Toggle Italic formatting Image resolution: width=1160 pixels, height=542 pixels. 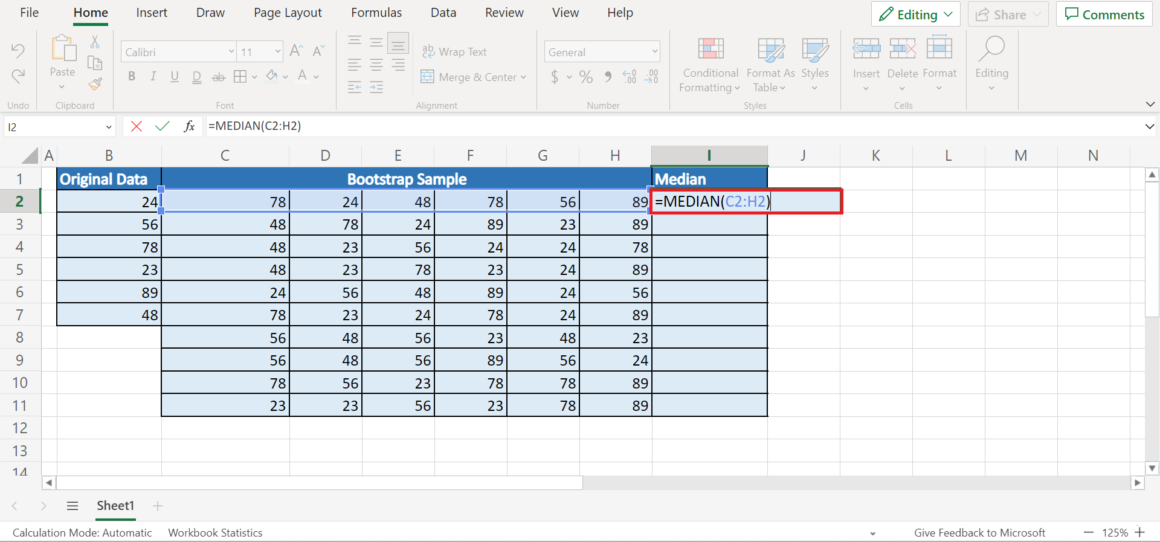pyautogui.click(x=153, y=76)
